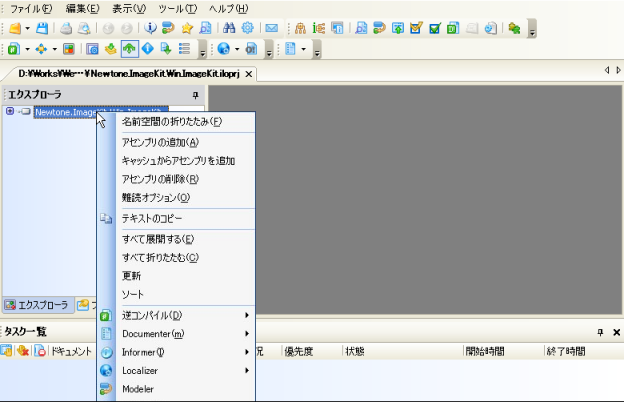Click the blue window with up arrow icon
This screenshot has width=624, height=402.
click(x=398, y=28)
